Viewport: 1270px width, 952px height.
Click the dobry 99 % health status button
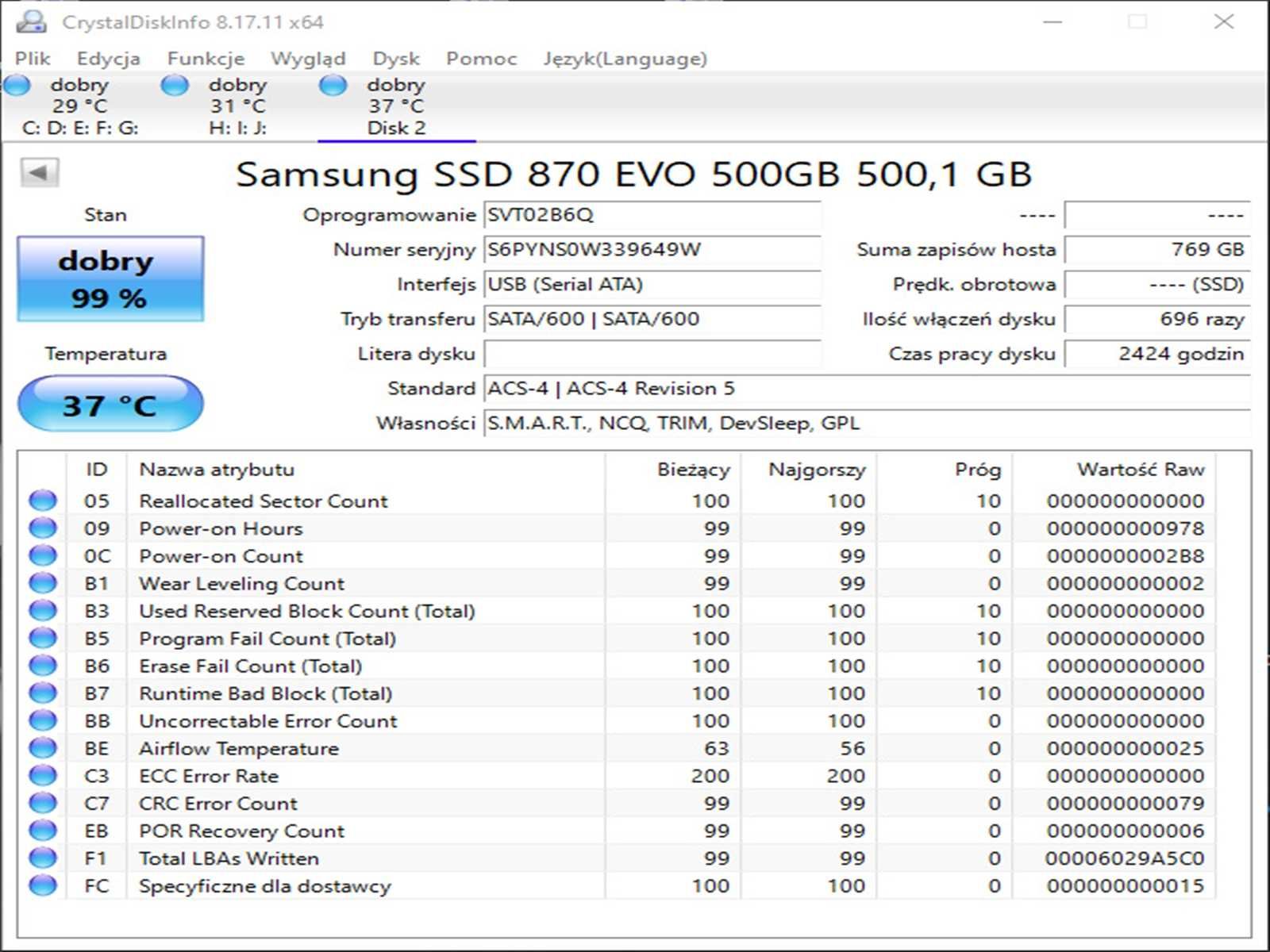[110, 279]
